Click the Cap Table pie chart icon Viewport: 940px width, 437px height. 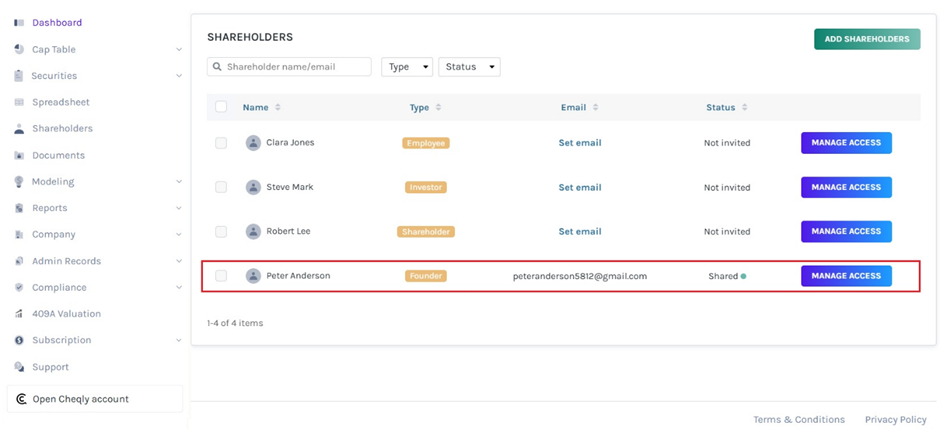pyautogui.click(x=19, y=49)
